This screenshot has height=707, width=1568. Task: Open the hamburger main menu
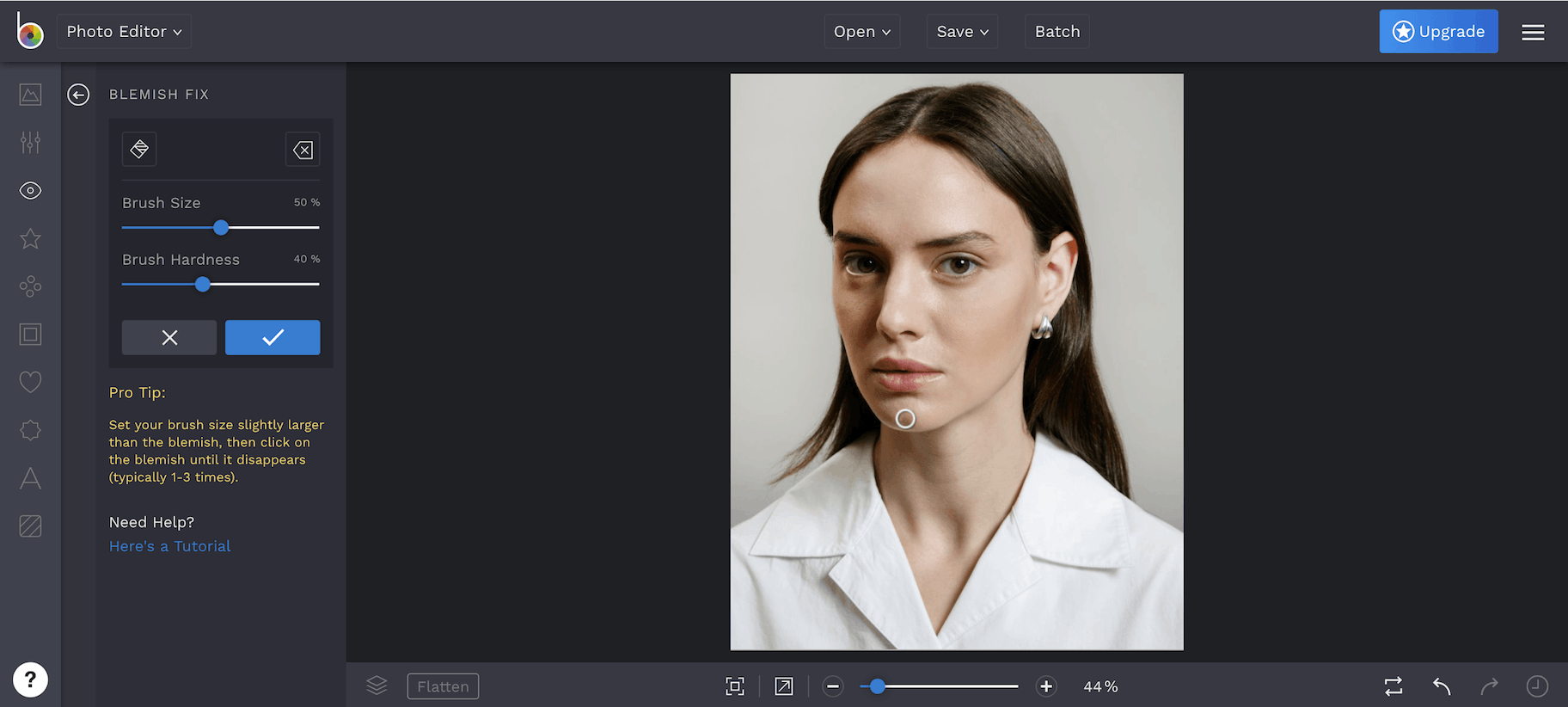tap(1533, 33)
